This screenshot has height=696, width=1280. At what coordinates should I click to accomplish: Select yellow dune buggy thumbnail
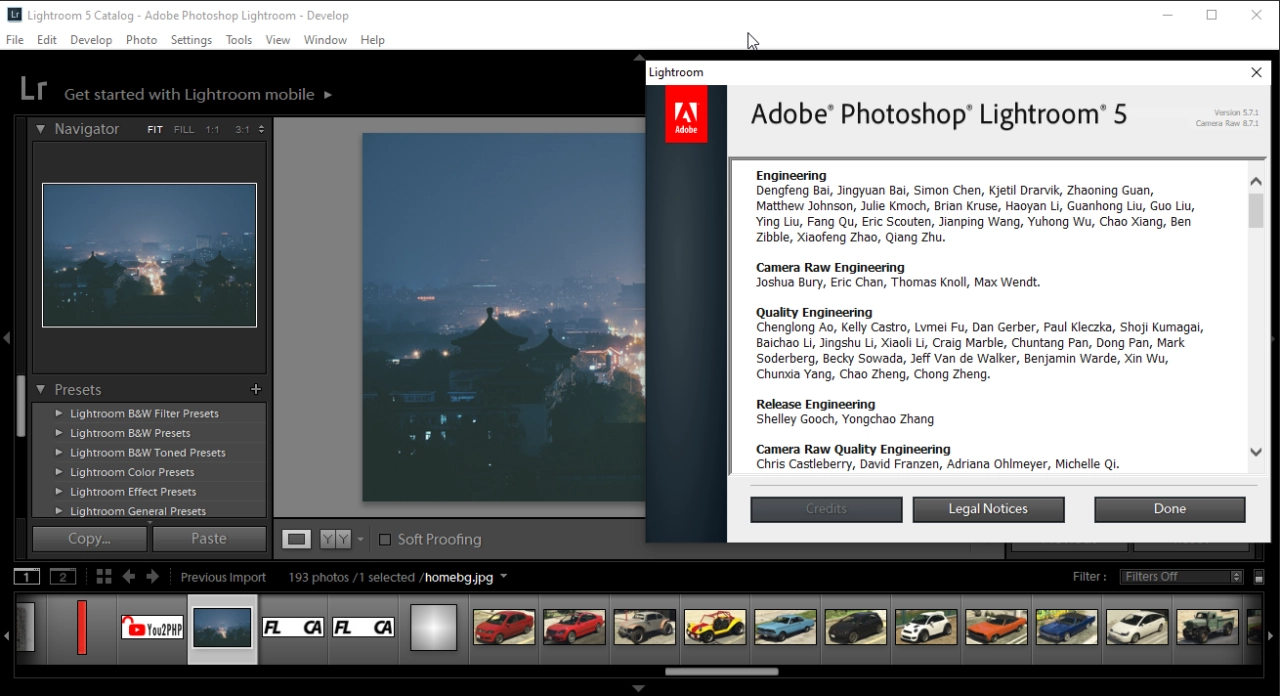(715, 627)
